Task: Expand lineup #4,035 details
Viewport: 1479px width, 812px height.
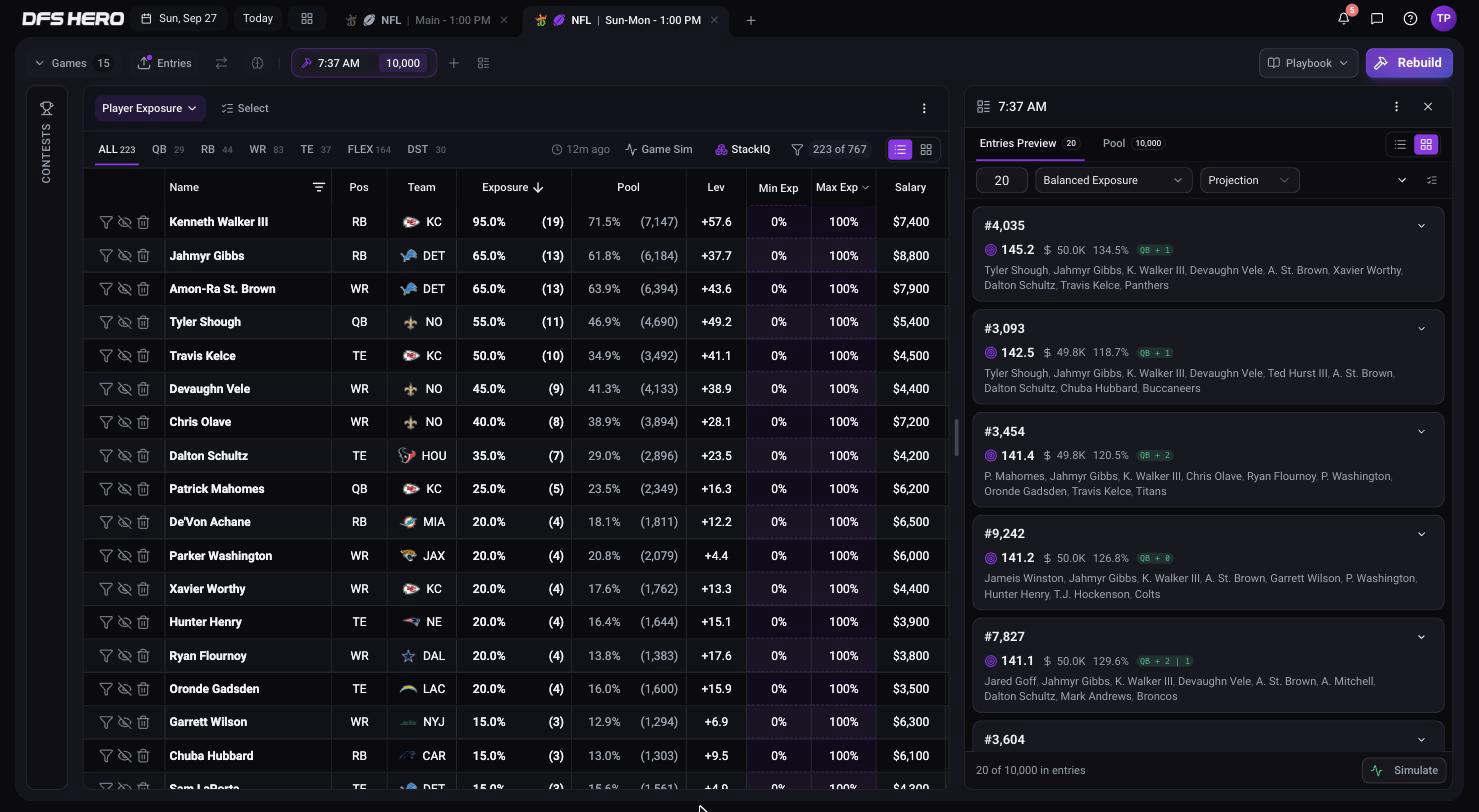Action: (1421, 226)
